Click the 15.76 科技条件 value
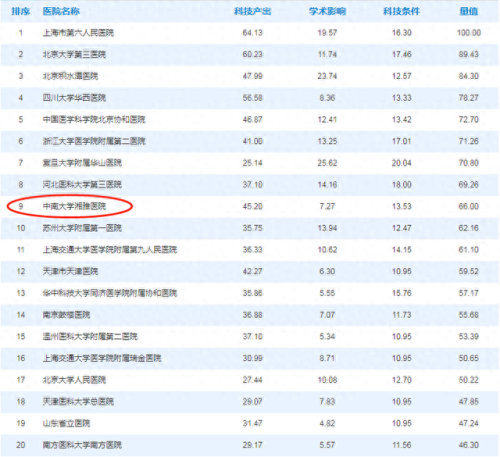500x457 pixels. coord(401,293)
